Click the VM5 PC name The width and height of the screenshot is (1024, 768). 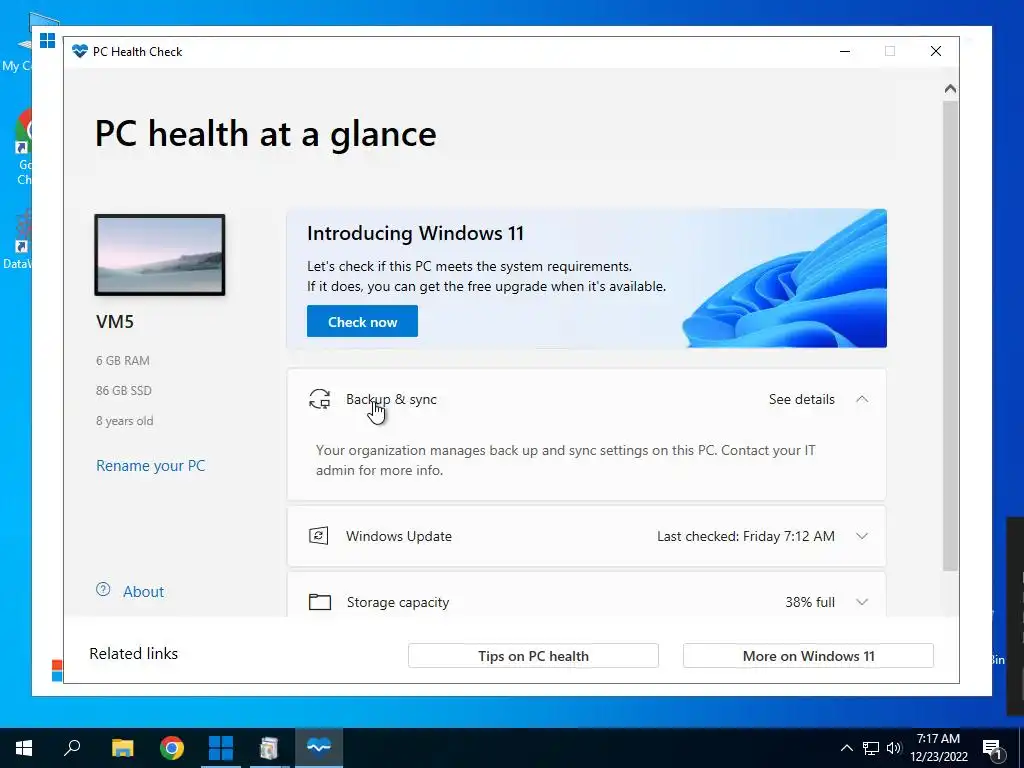tap(115, 321)
